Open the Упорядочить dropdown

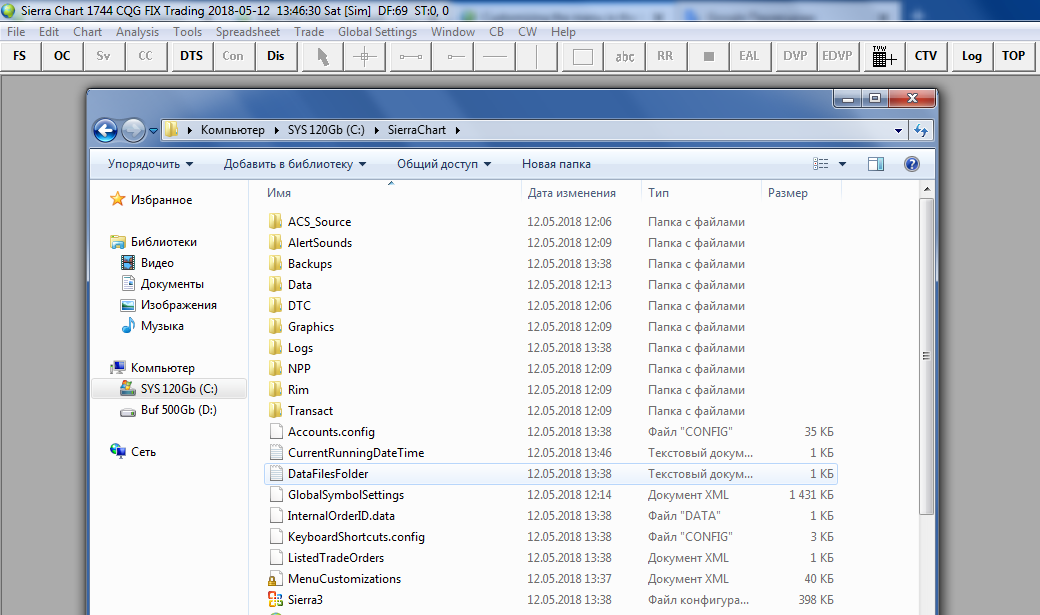pyautogui.click(x=151, y=164)
